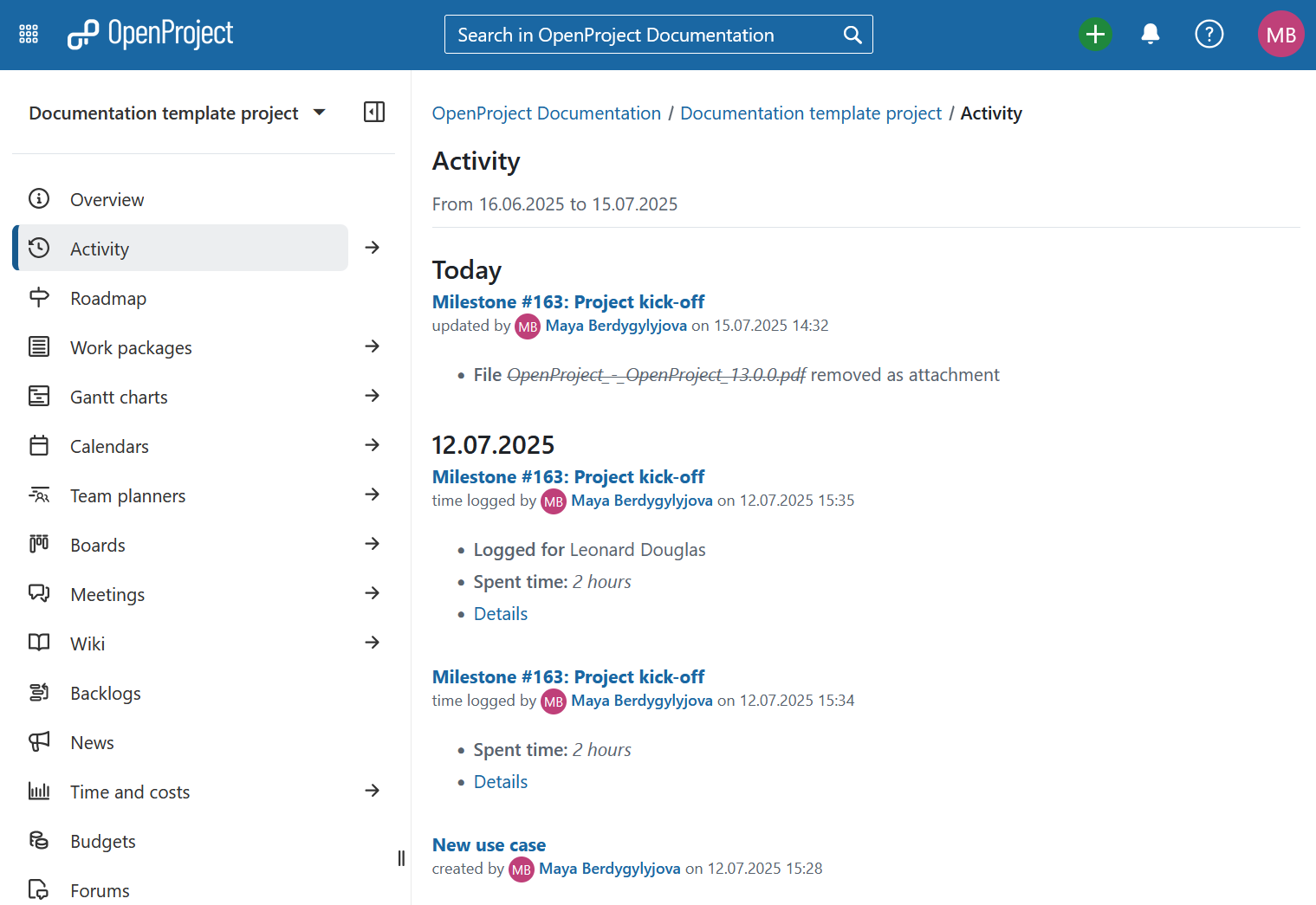Open Milestone #163 link logged at 15:35
1316x905 pixels.
567,476
